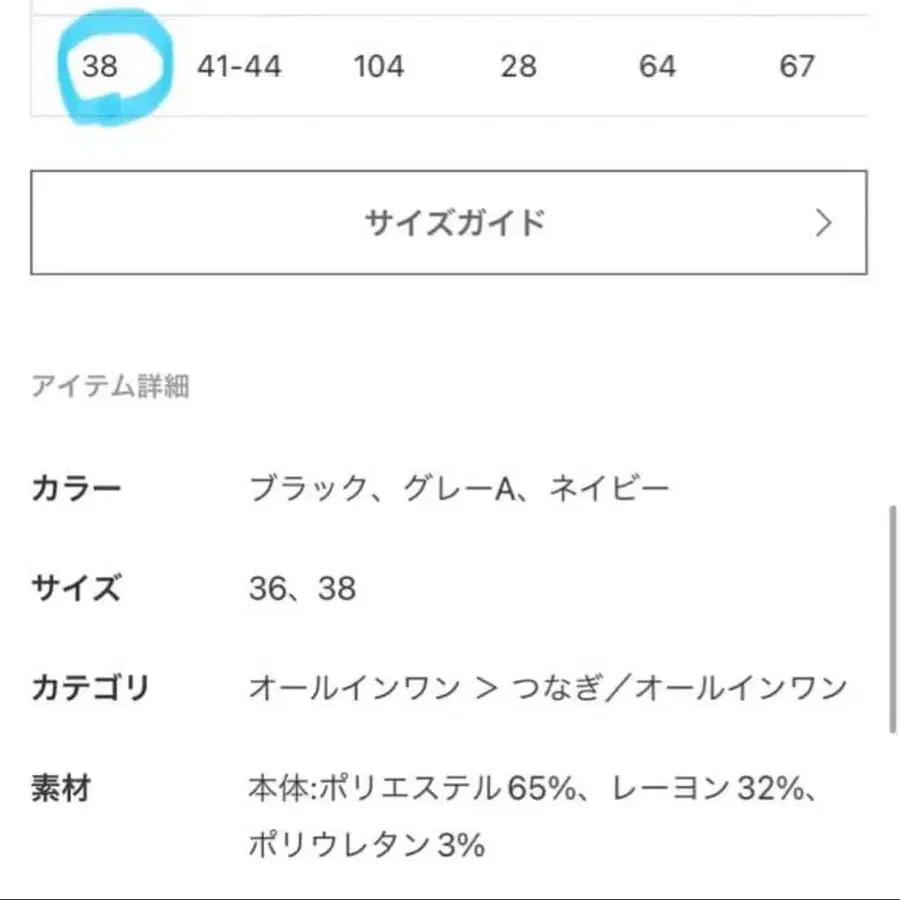
Task: Click the 28 measurement value
Action: click(x=518, y=67)
